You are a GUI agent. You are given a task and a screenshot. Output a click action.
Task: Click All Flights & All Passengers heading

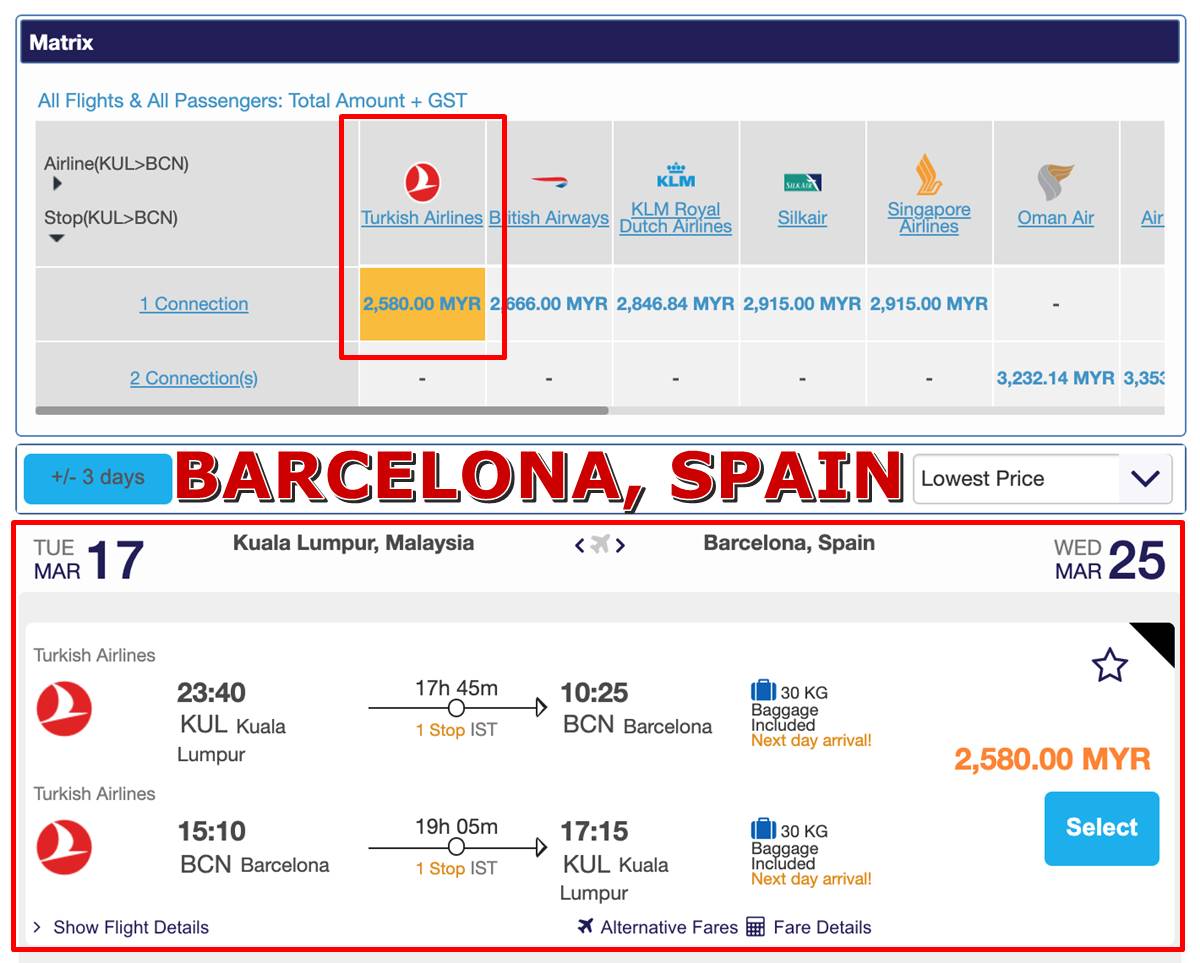click(x=252, y=100)
